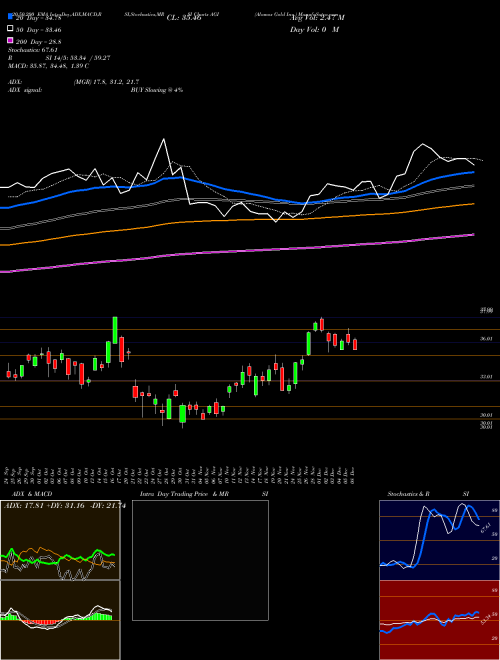Image resolution: width=500 pixels, height=660 pixels.
Task: Click the 'Avg Vol: 2.47 M' text
Action: coord(317,18)
